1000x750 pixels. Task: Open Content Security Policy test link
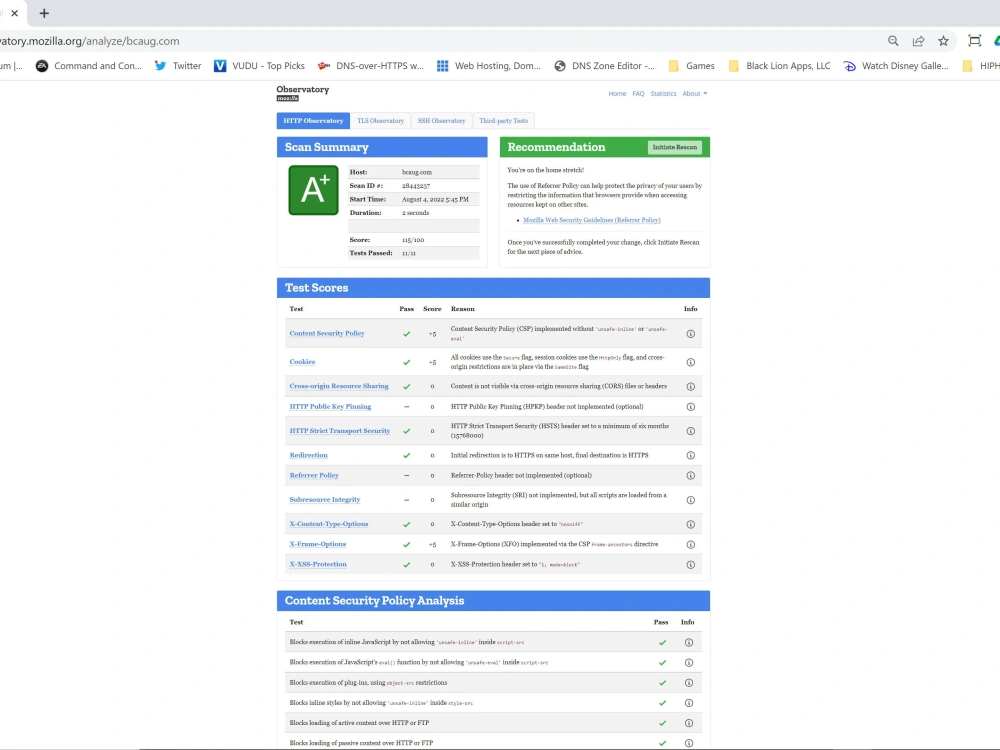[327, 334]
